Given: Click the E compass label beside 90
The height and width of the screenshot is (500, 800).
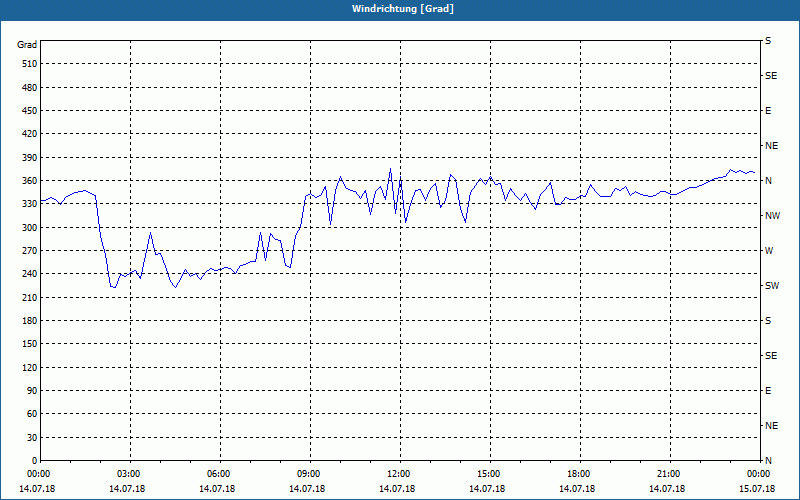Looking at the screenshot, I should click(x=768, y=391).
